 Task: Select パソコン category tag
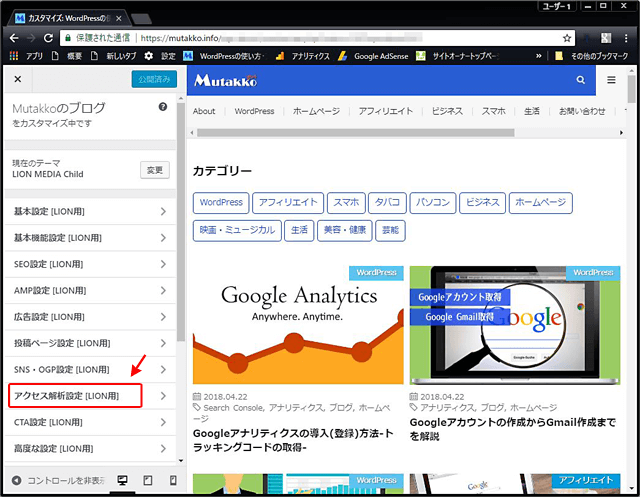click(433, 203)
